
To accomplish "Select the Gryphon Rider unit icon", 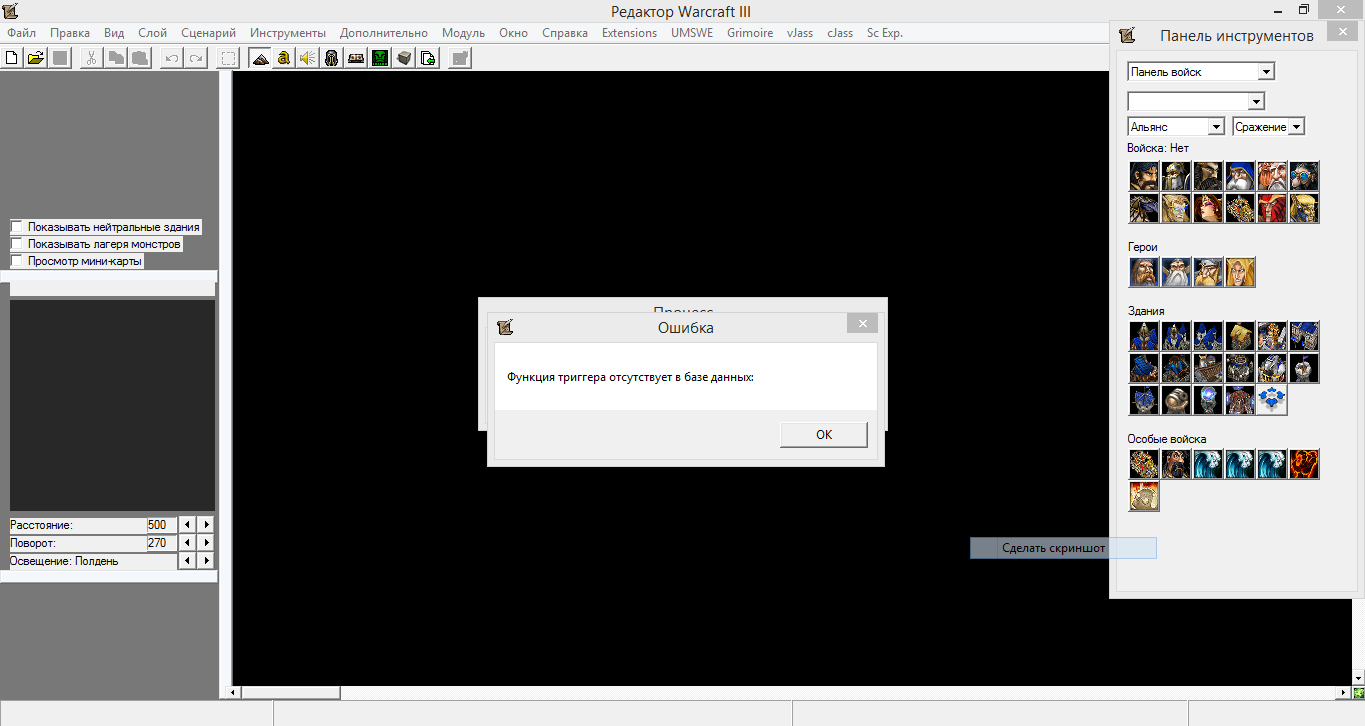I will click(x=1144, y=208).
